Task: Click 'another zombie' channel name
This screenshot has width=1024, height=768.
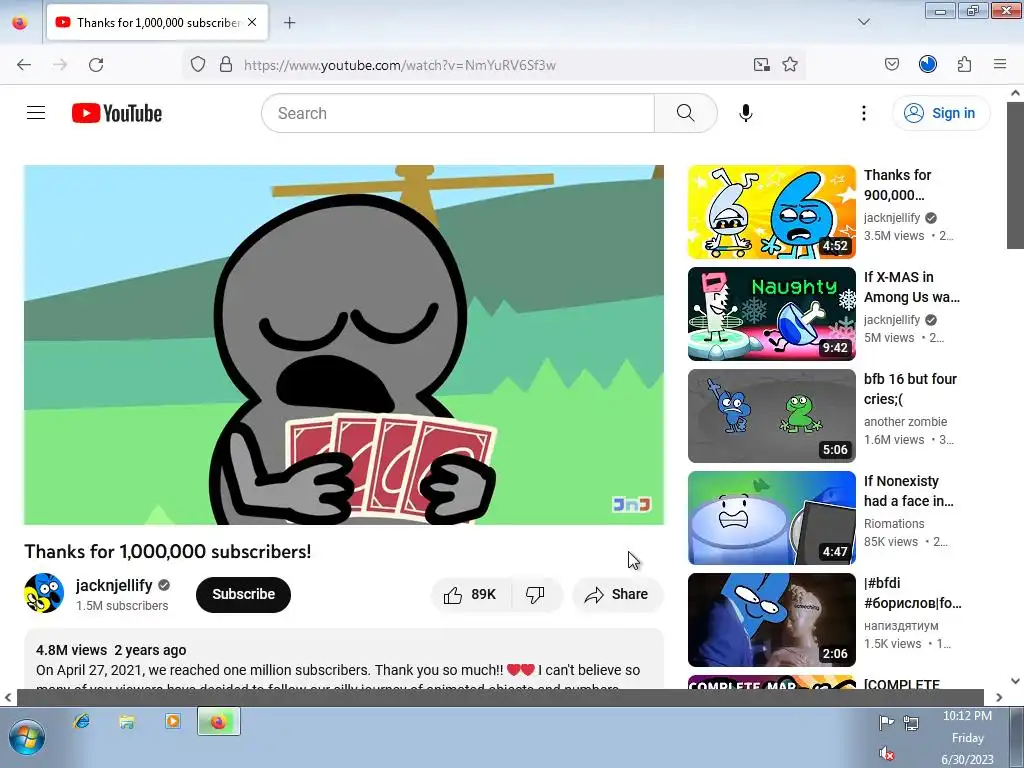Action: (905, 422)
